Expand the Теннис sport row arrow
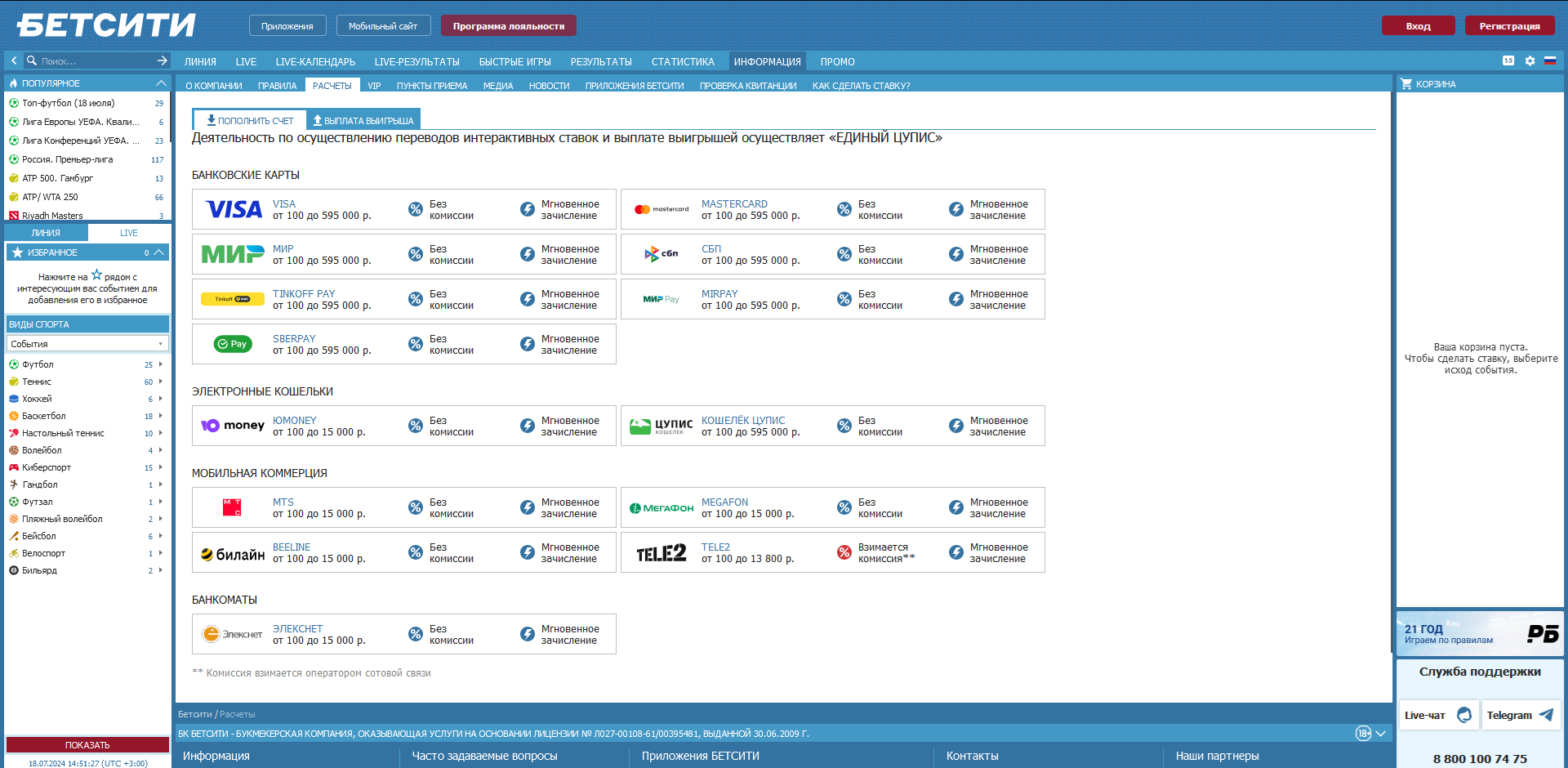Viewport: 1568px width, 768px height. tap(161, 381)
